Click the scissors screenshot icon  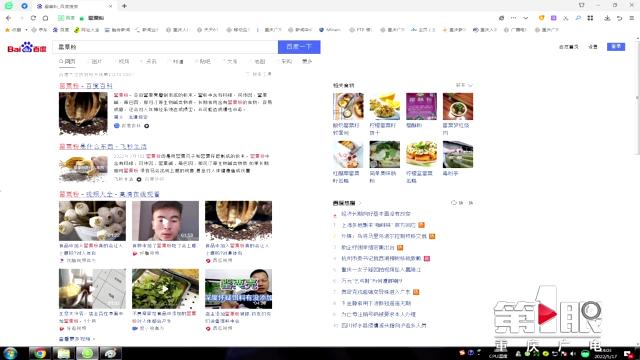coord(566,18)
